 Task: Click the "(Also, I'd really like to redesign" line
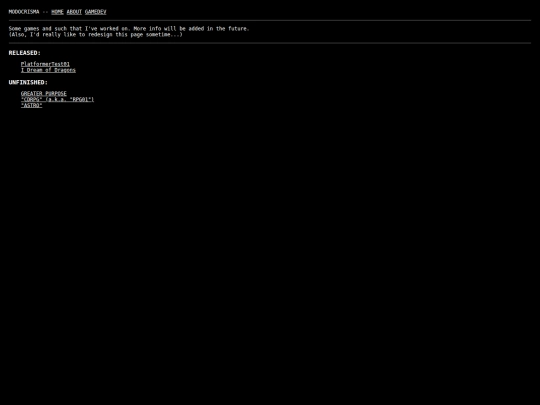(95, 34)
